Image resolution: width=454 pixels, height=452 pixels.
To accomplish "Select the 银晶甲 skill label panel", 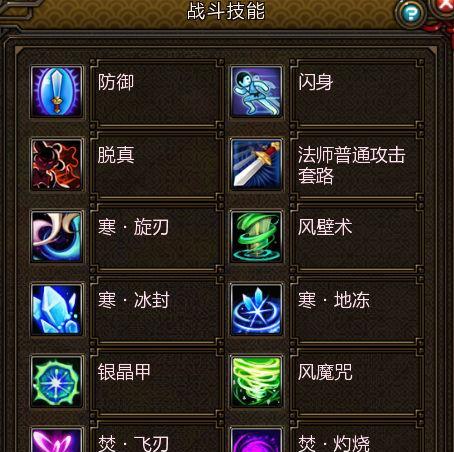I will (157, 383).
